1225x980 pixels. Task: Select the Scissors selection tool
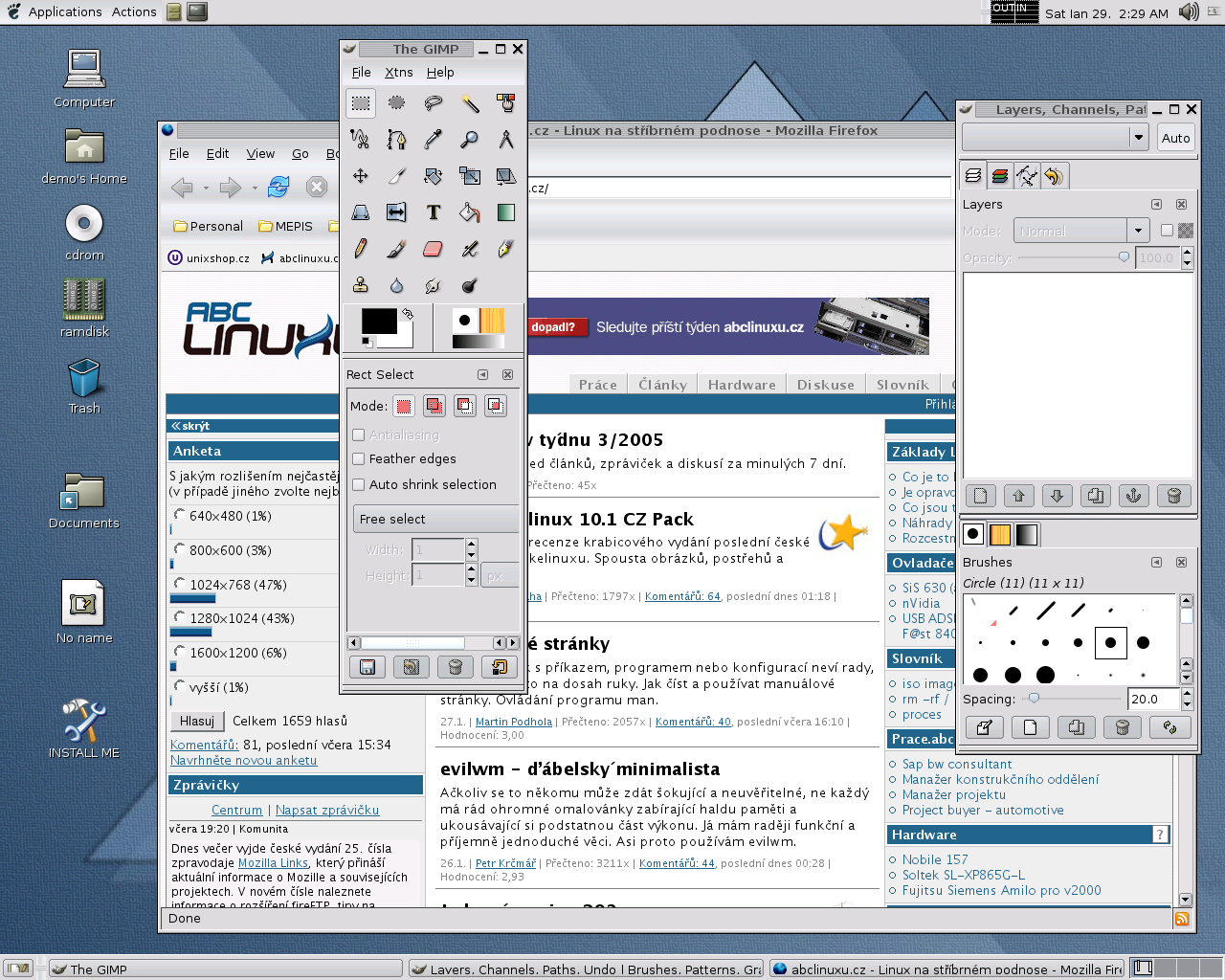[361, 140]
